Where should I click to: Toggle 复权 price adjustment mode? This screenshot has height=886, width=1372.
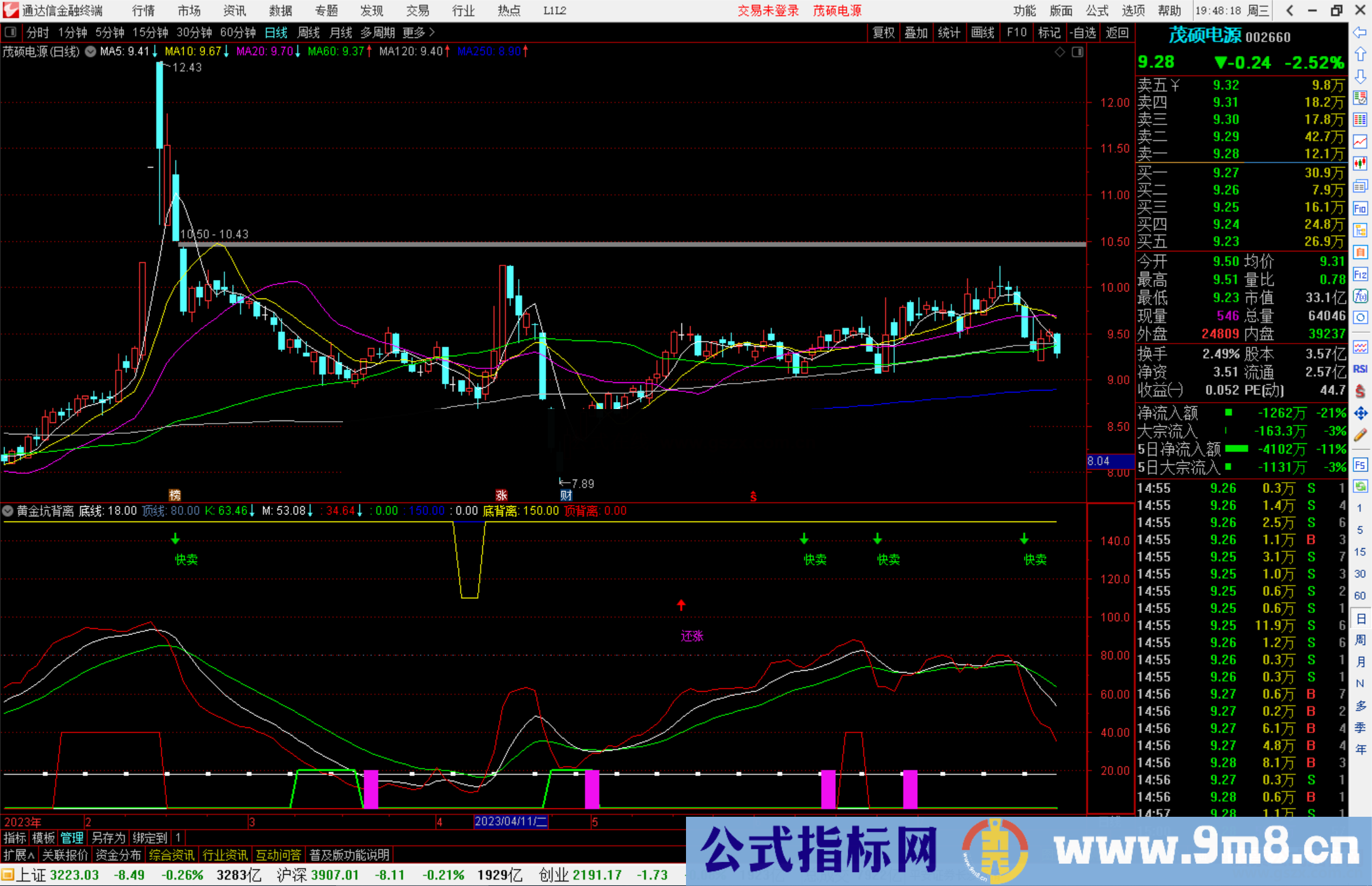pos(883,32)
